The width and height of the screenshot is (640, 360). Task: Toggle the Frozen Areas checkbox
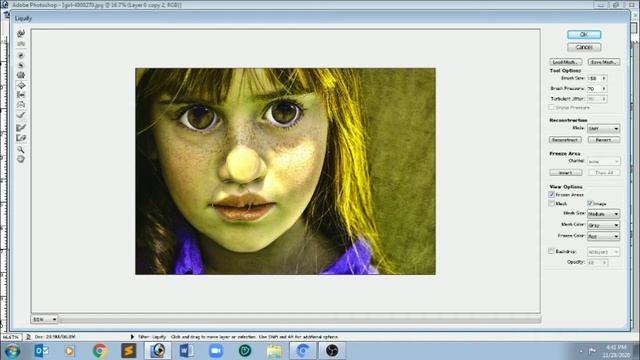551,195
